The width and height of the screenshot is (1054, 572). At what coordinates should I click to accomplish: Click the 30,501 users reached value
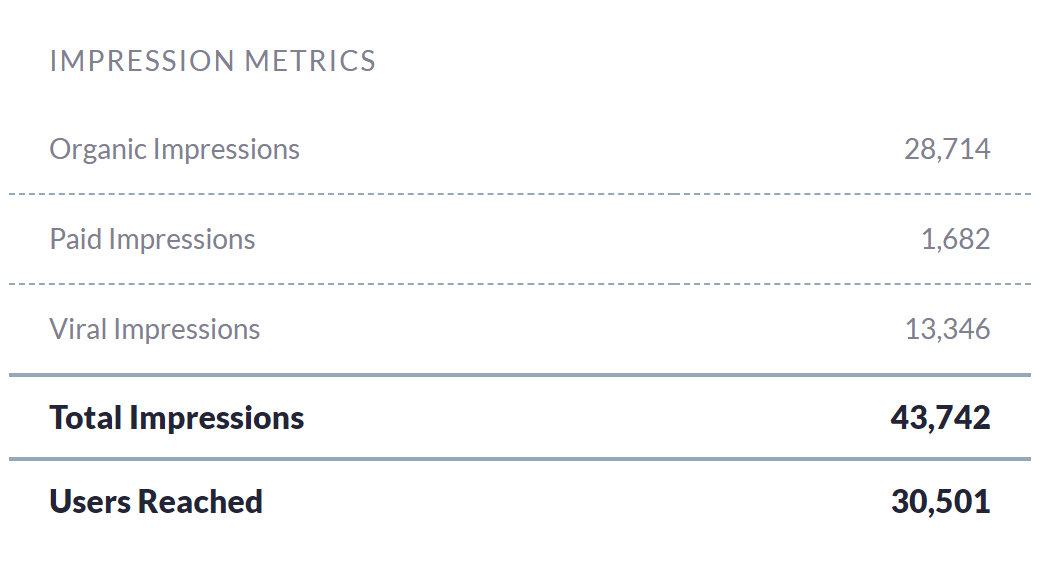click(939, 502)
